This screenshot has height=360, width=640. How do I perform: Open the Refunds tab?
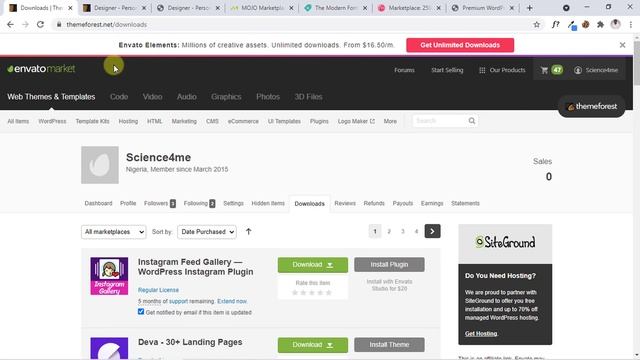click(374, 203)
